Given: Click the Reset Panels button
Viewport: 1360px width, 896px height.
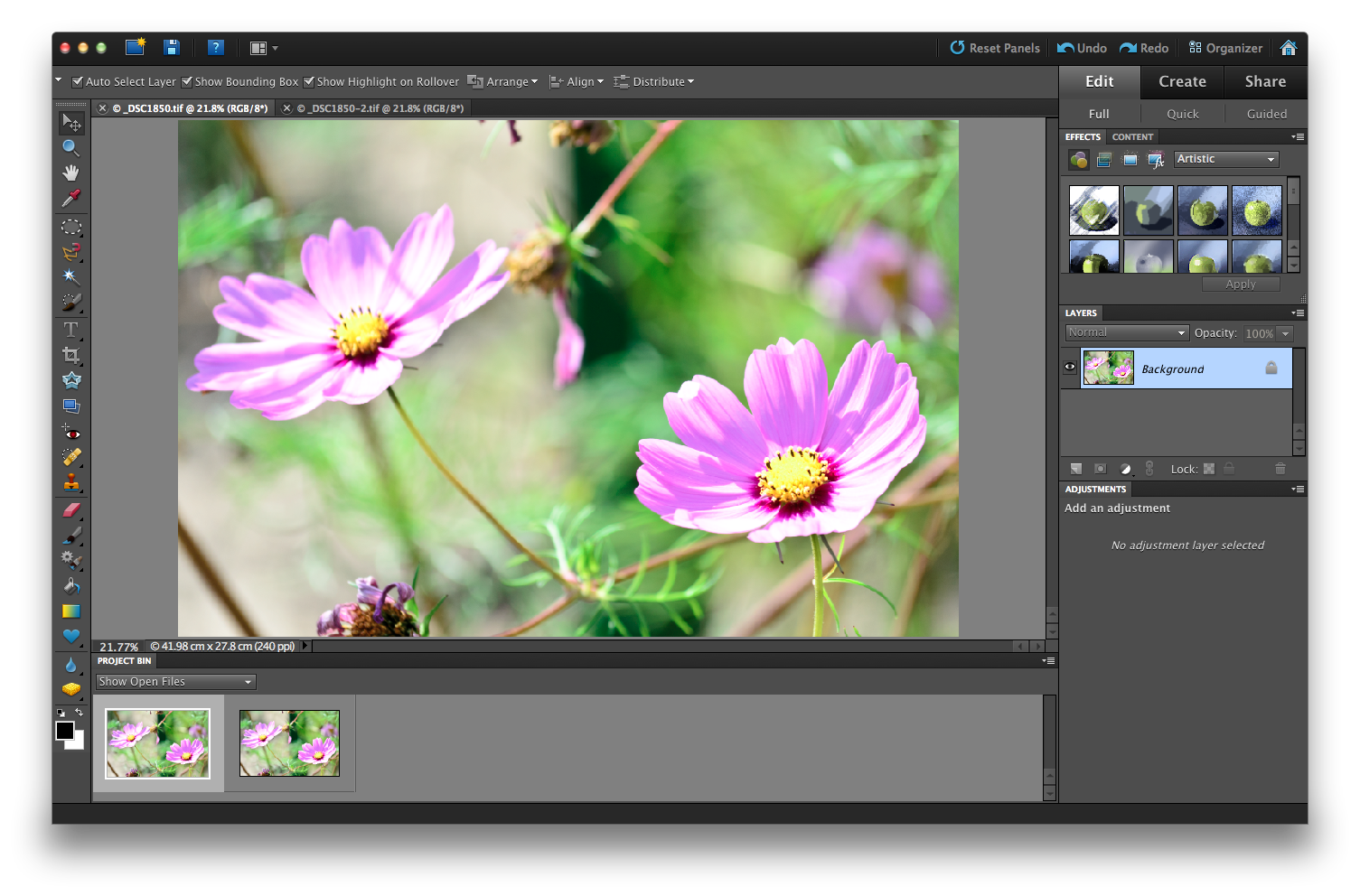Looking at the screenshot, I should pyautogui.click(x=995, y=48).
